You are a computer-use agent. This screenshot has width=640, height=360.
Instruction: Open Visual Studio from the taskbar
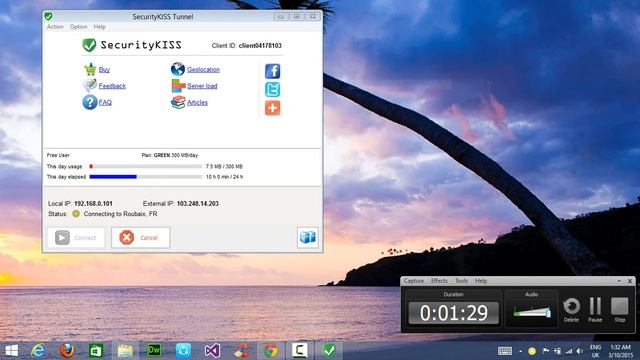tap(212, 351)
